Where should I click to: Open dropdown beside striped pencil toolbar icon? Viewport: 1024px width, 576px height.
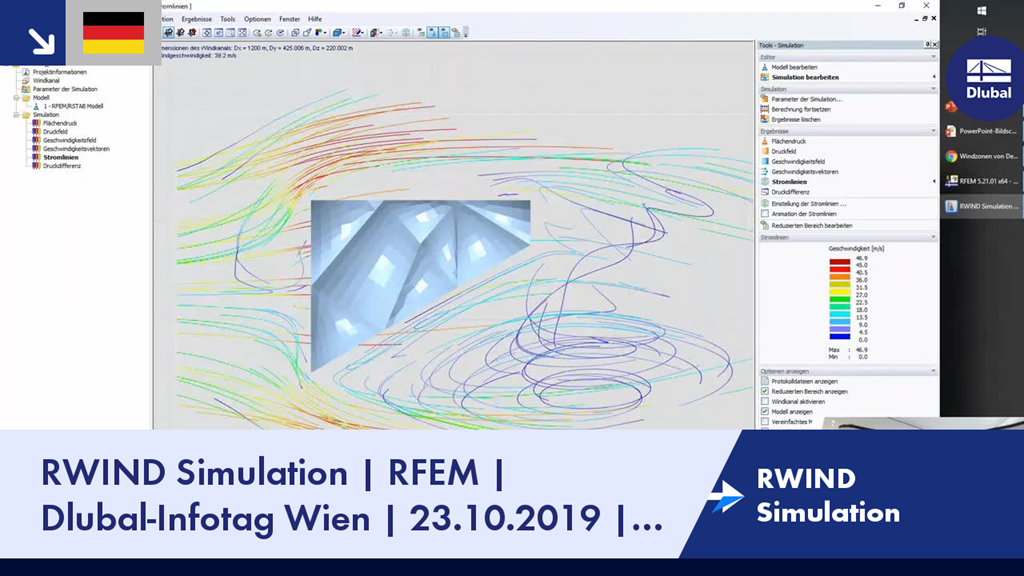coord(363,33)
